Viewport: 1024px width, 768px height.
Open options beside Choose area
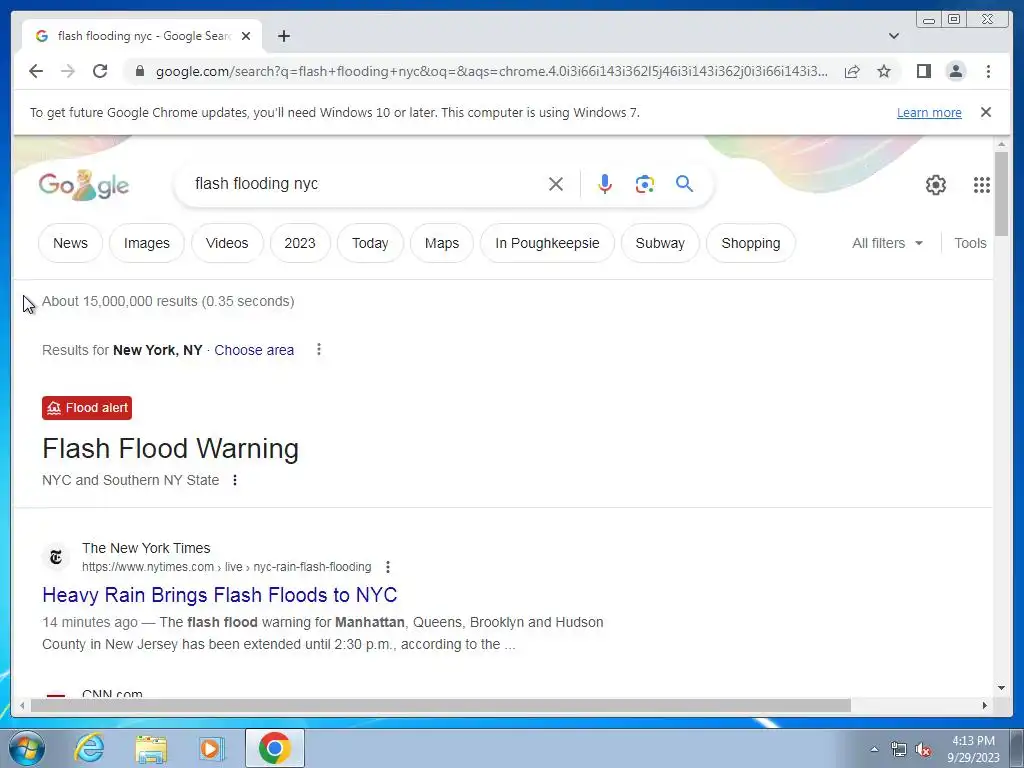pyautogui.click(x=319, y=349)
